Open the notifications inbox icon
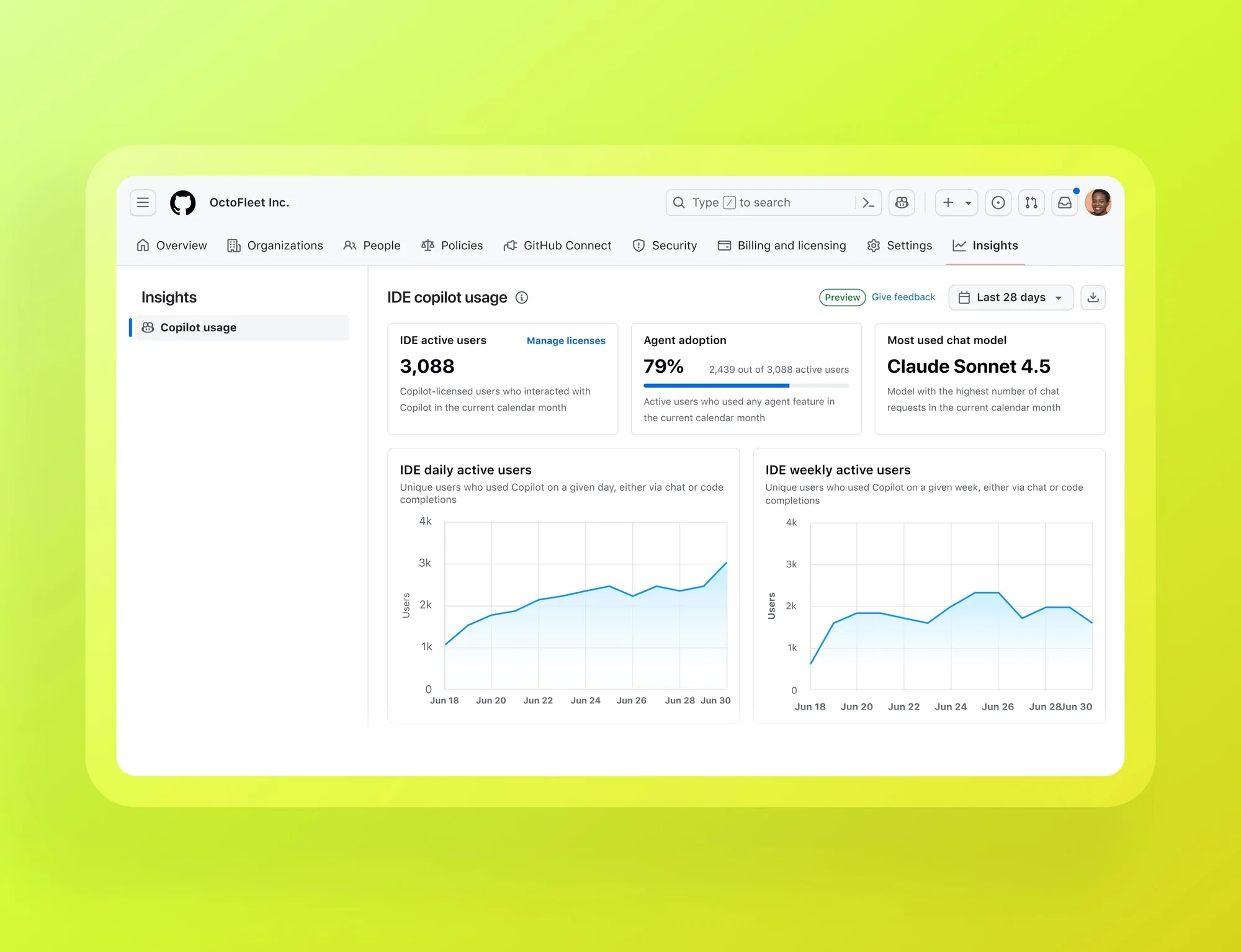The width and height of the screenshot is (1241, 952). [x=1065, y=203]
